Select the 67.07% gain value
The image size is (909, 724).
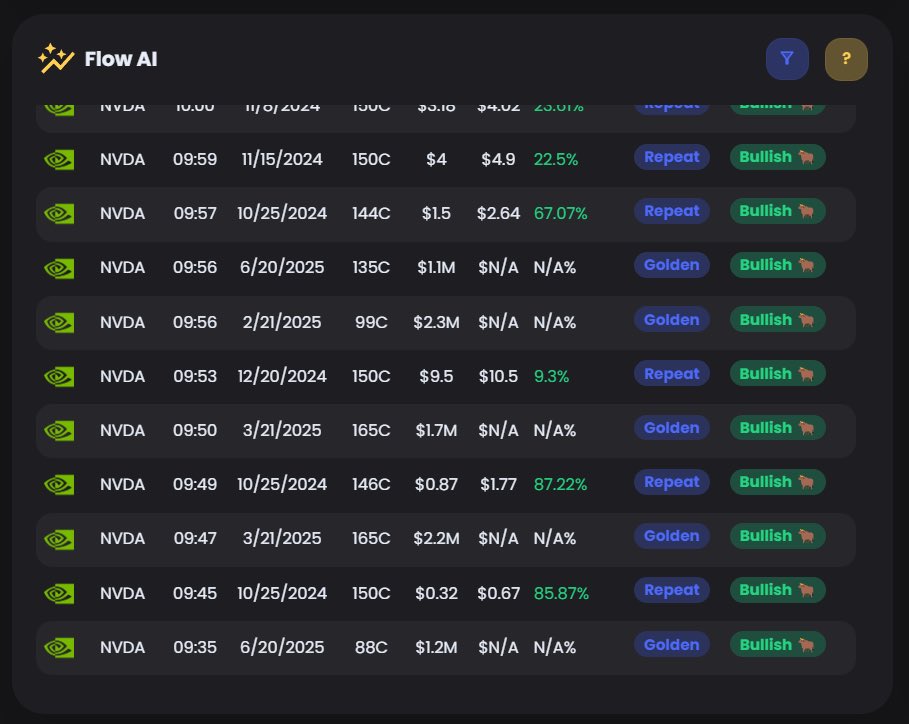tap(561, 213)
